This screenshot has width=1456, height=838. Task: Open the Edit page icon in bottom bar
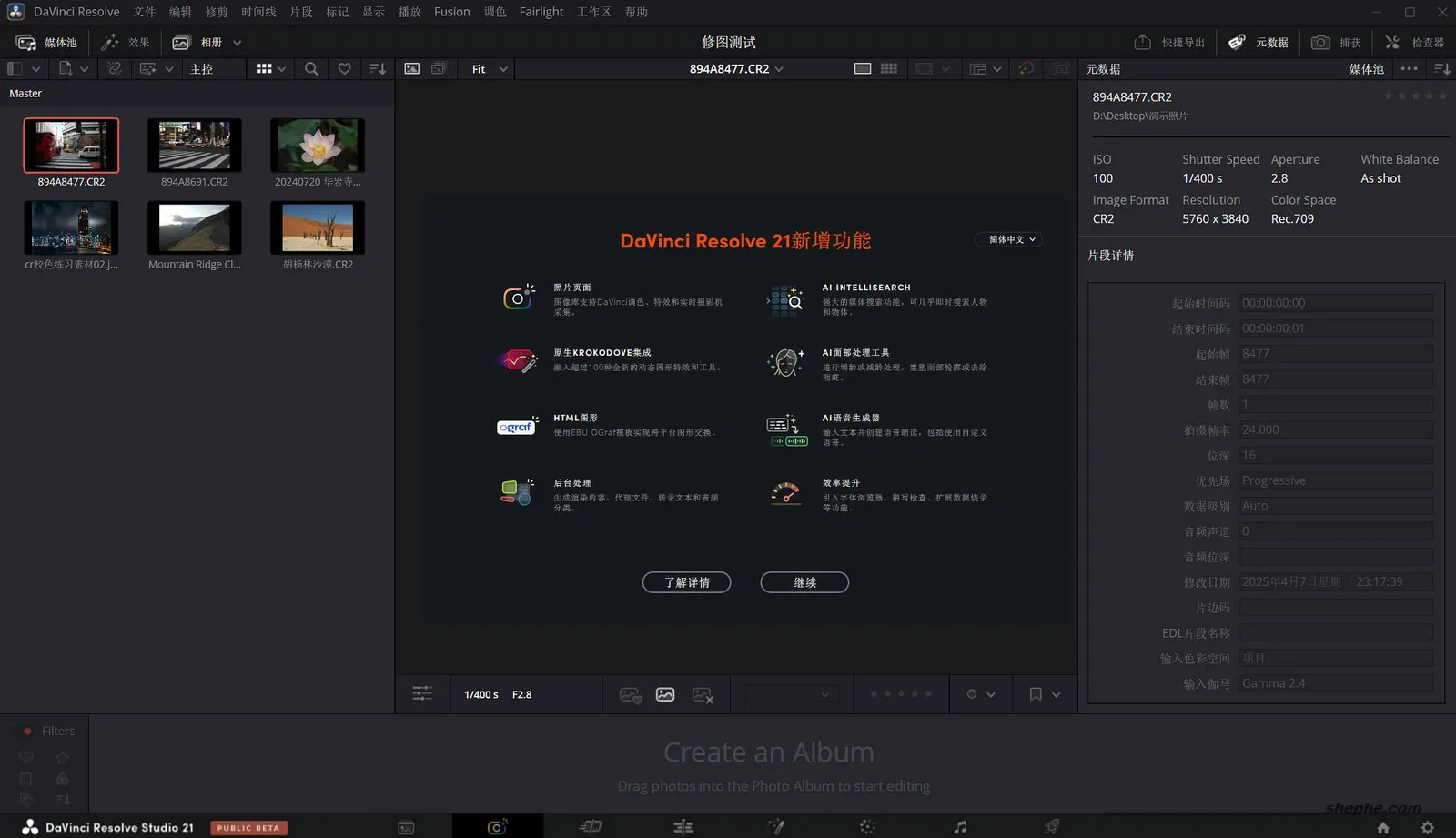[x=682, y=826]
